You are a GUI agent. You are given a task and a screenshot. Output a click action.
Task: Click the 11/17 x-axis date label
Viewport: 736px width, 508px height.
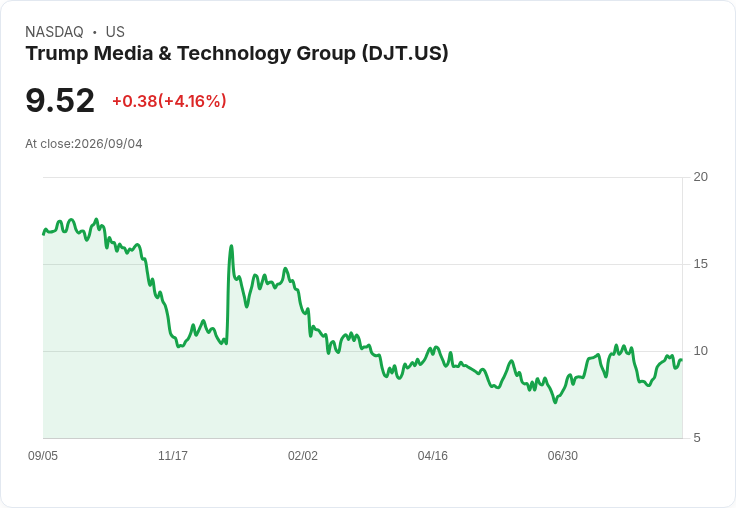point(173,455)
